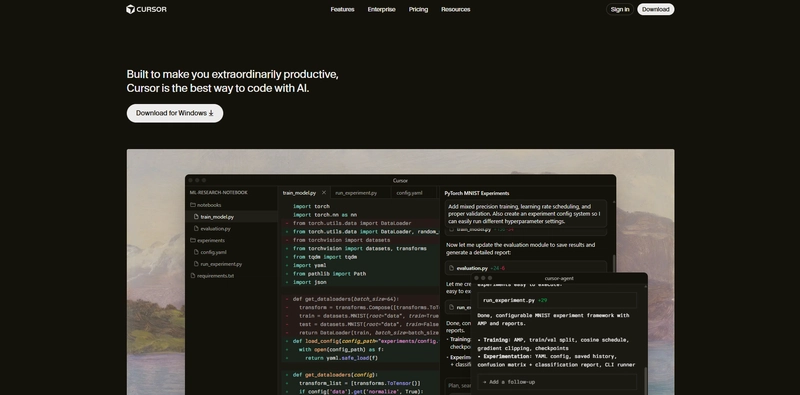This screenshot has width=800, height=395.
Task: Click the line 'import torch'
Action: (311, 207)
